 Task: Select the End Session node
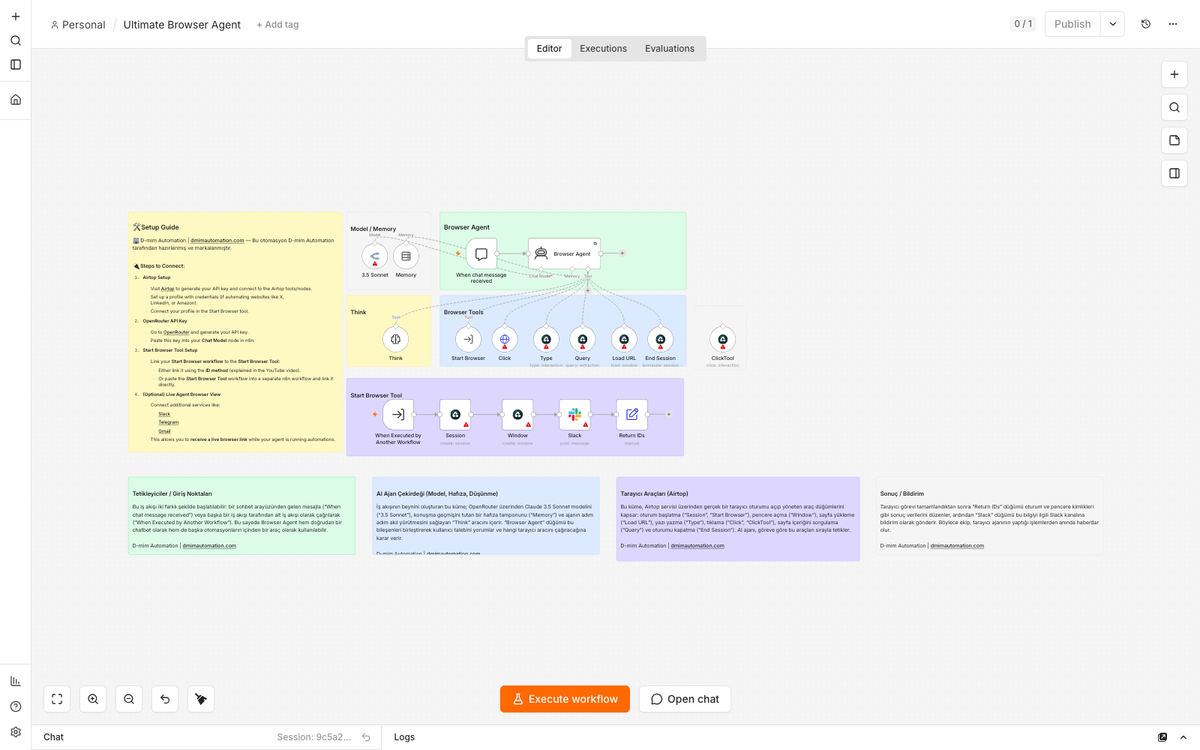pyautogui.click(x=660, y=339)
